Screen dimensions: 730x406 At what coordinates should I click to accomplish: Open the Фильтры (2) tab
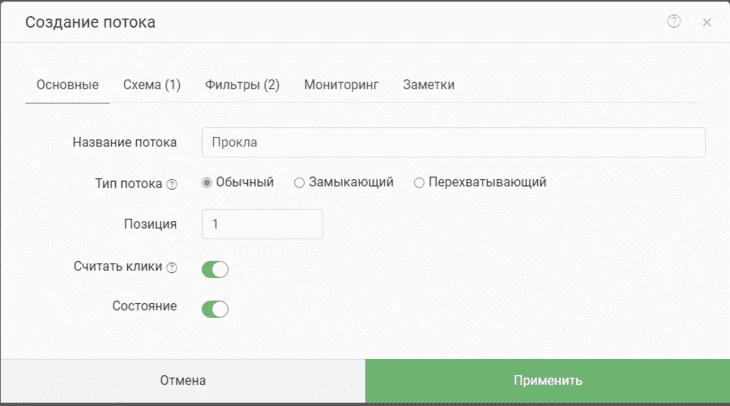[x=242, y=85]
